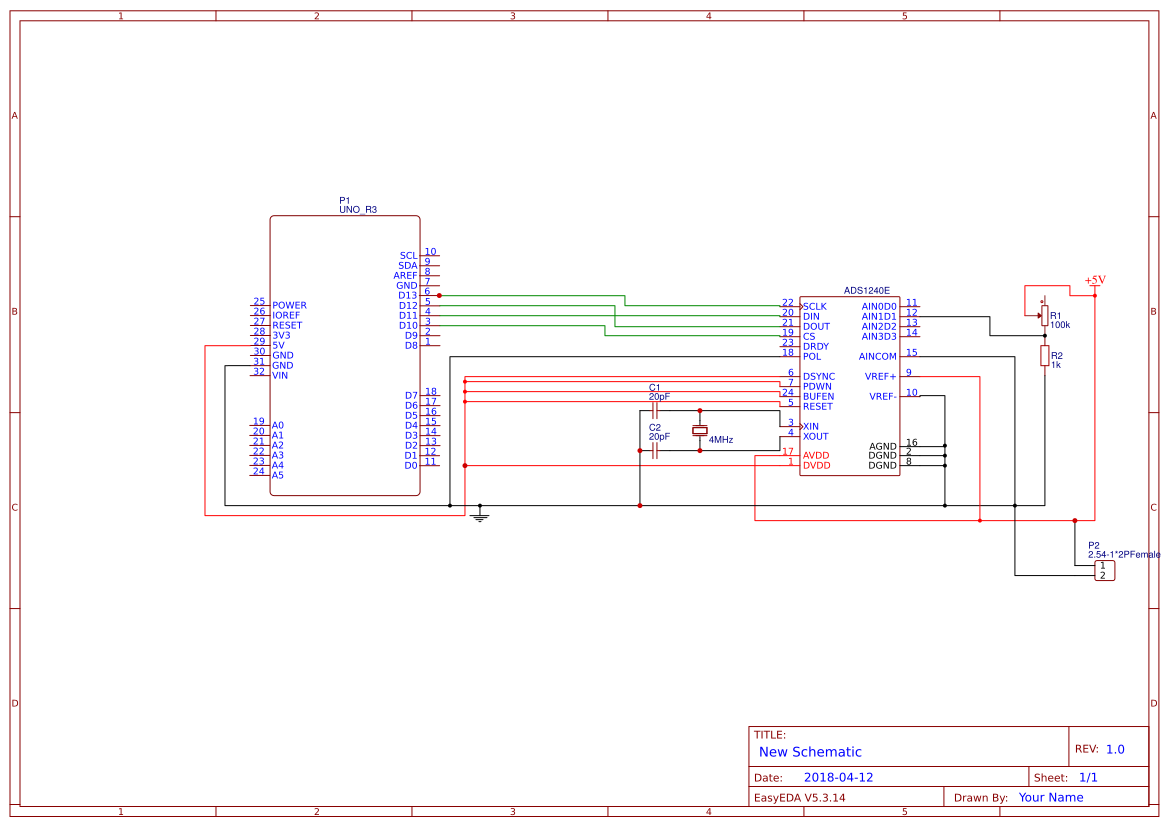Click the 4MHz crystal symbol
This screenshot has height=827, width=1171.
tap(699, 429)
